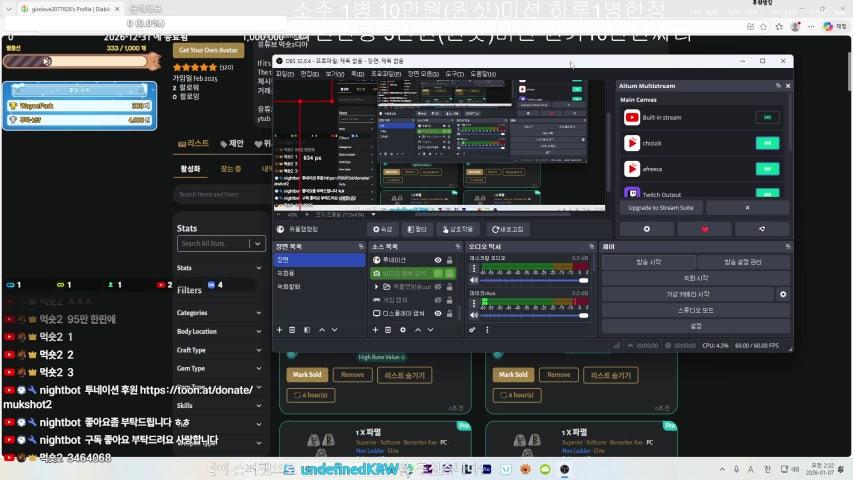Open advanced audio properties in mixer footer

[x=473, y=329]
